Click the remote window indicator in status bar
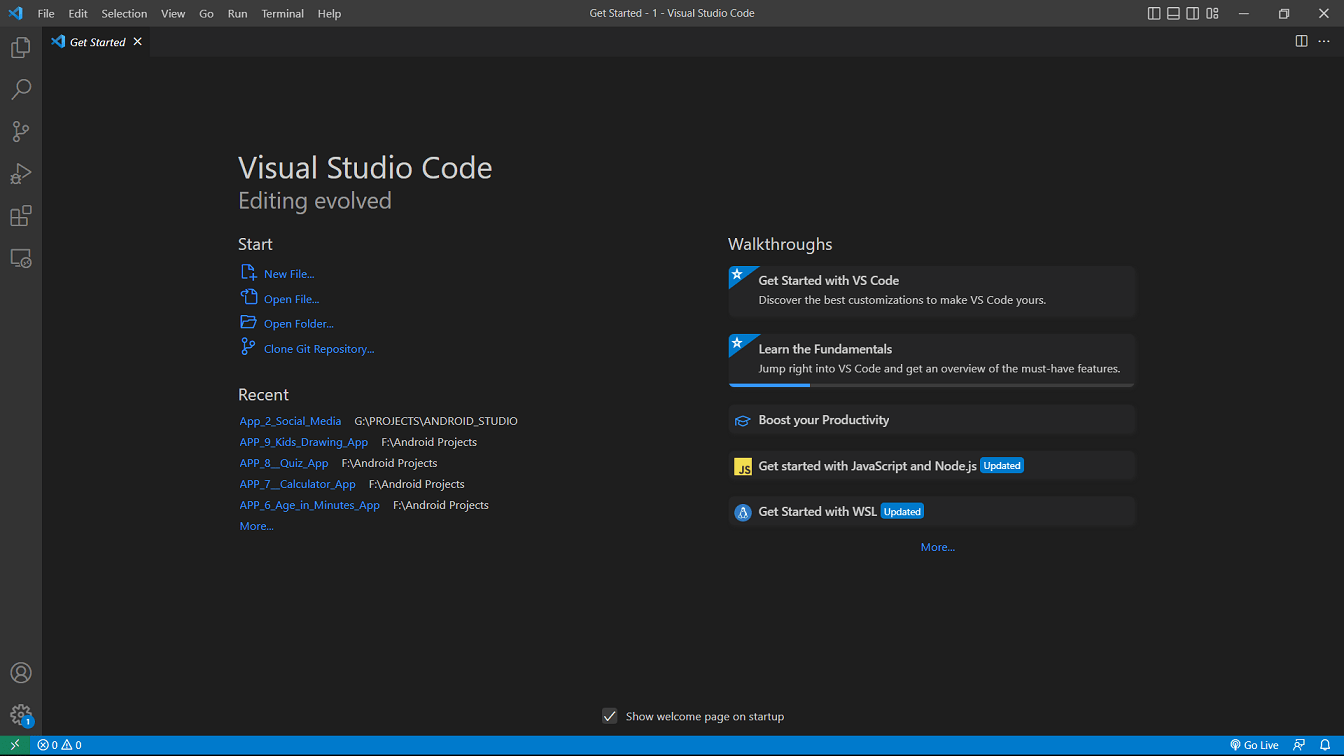The width and height of the screenshot is (1344, 756). (15, 745)
